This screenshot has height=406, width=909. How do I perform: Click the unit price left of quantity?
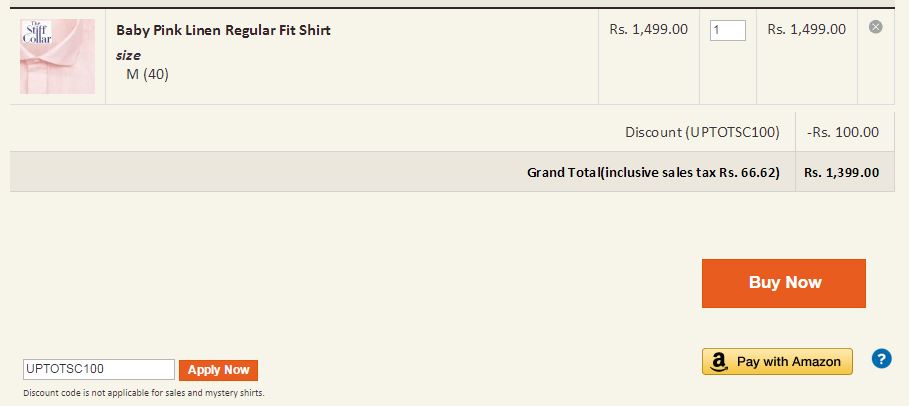tap(648, 29)
